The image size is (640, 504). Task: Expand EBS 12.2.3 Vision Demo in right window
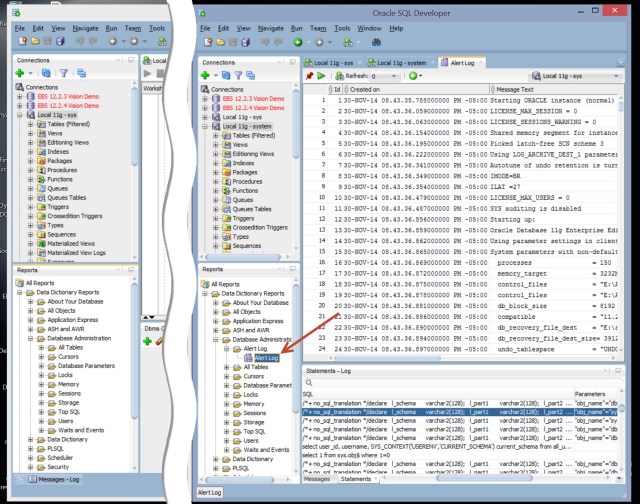205,99
